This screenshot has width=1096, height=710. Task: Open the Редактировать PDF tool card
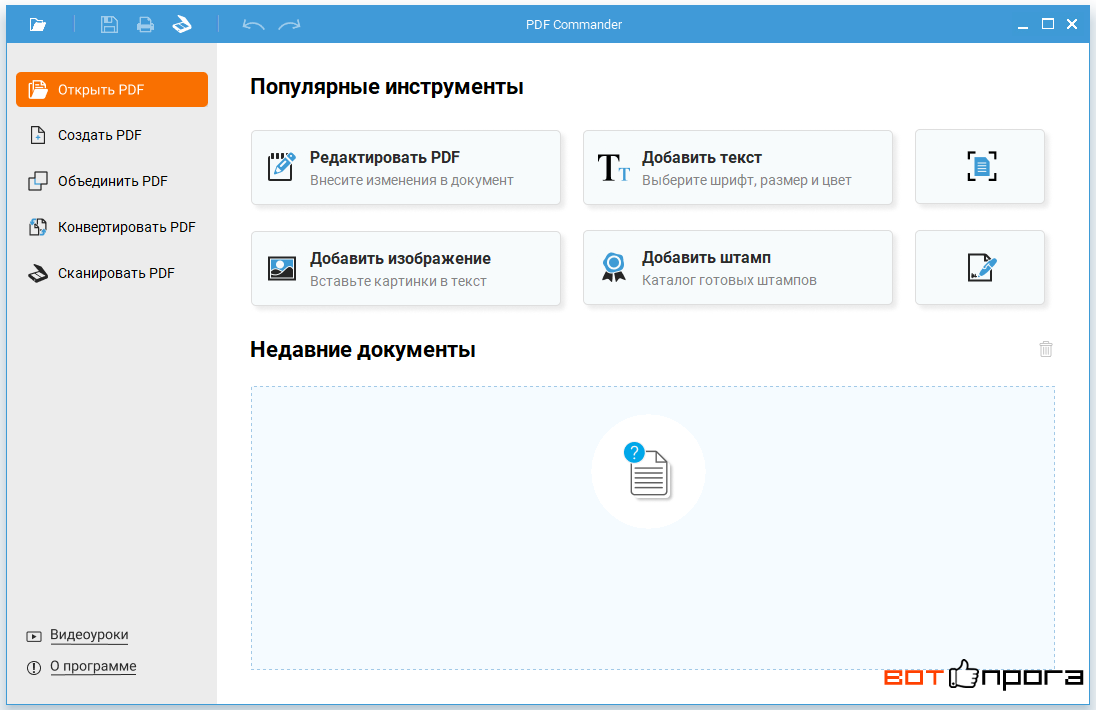[x=406, y=168]
